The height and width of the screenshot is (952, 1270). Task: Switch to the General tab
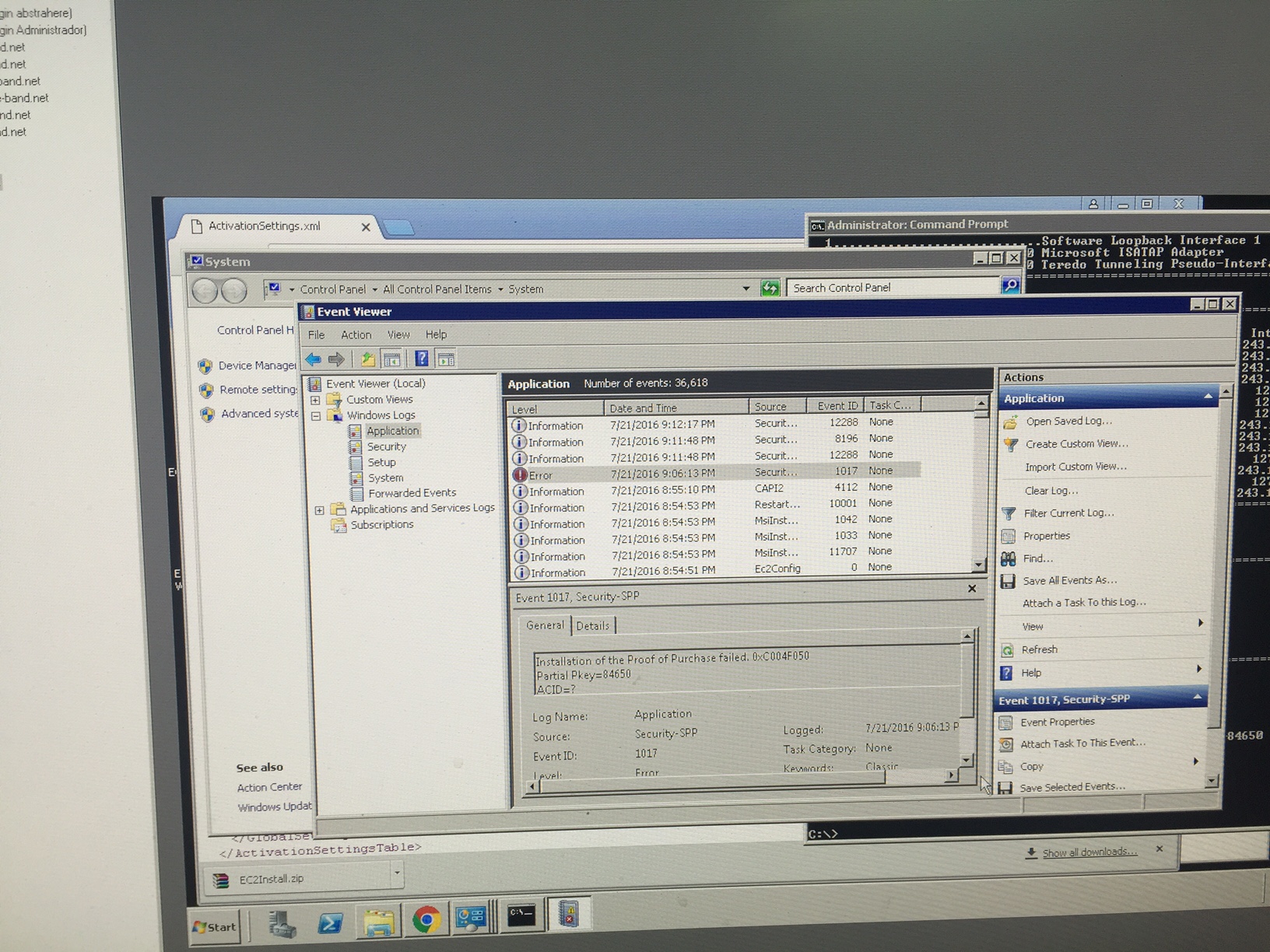545,625
